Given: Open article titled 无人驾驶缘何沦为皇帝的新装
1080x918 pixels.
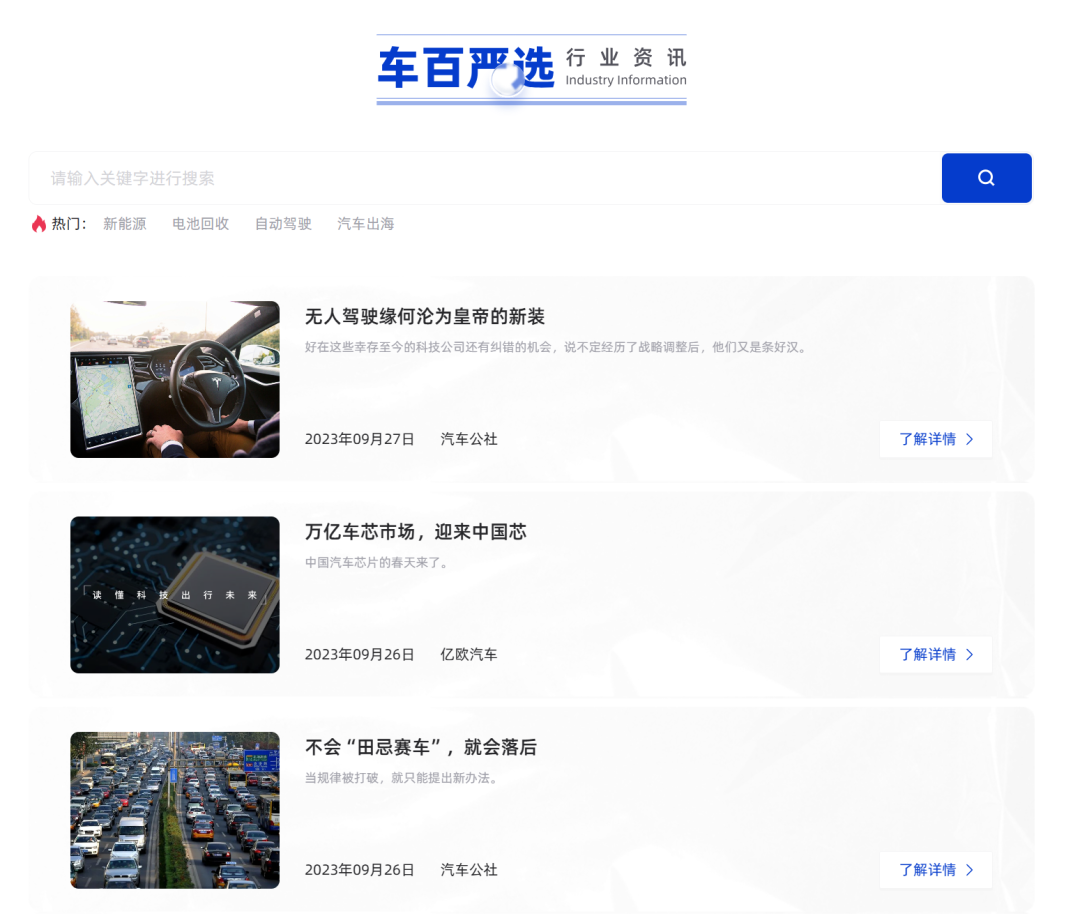Looking at the screenshot, I should [424, 317].
